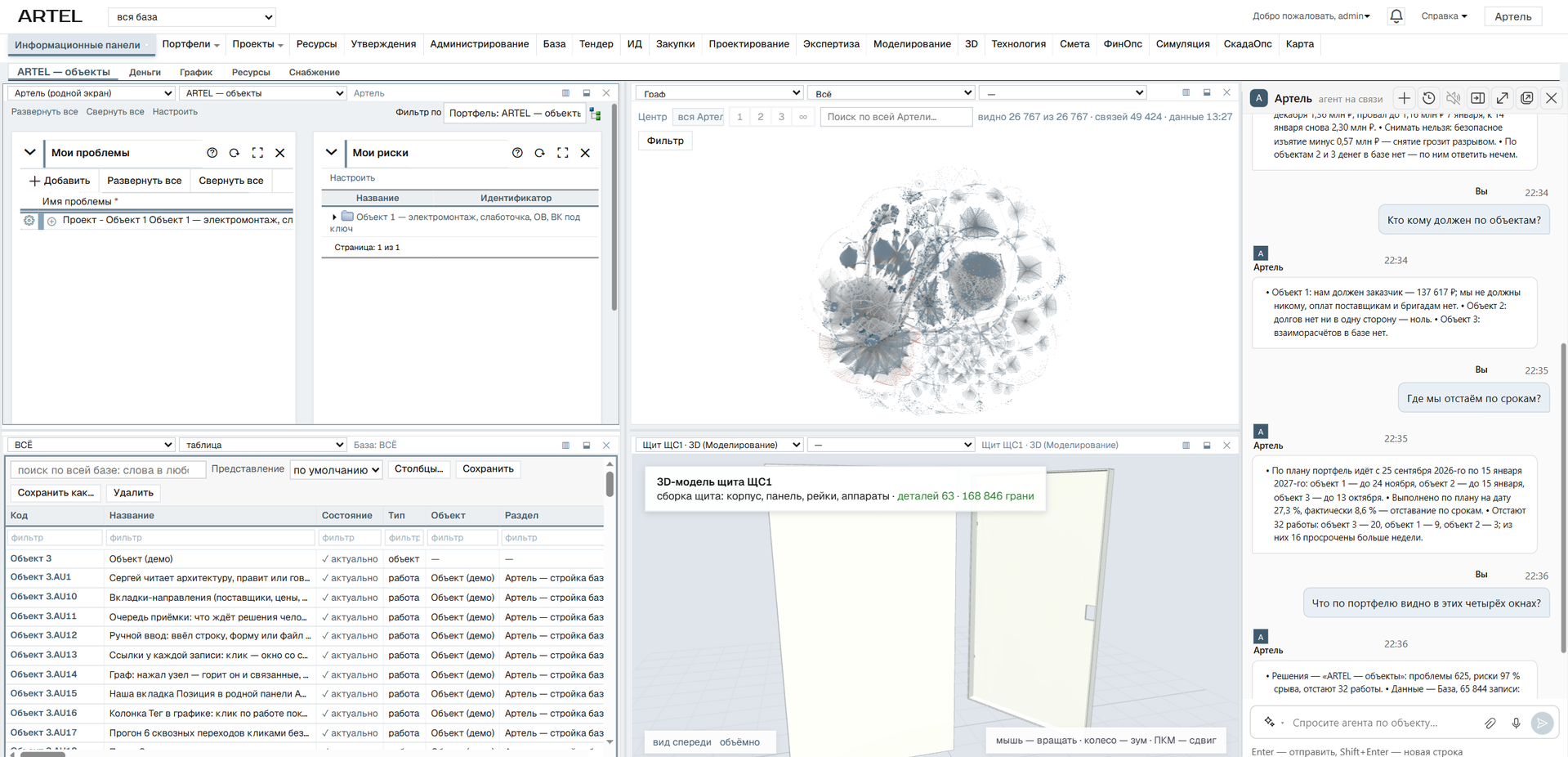
Task: Collapse the Мои проблемы widget chevron
Action: [x=29, y=153]
